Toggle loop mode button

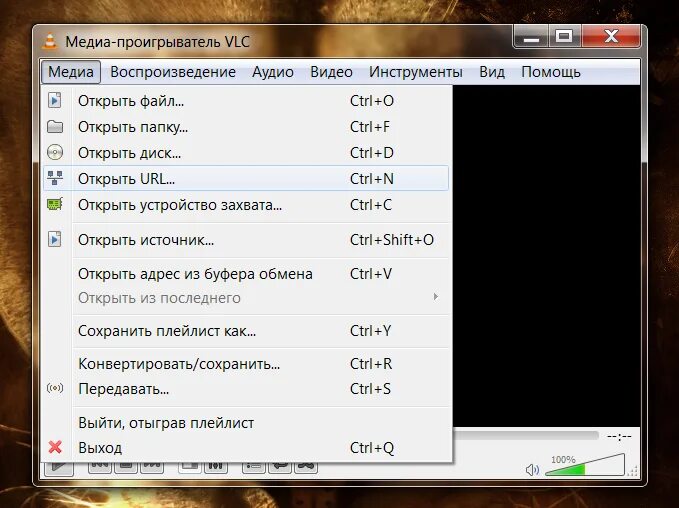click(280, 467)
